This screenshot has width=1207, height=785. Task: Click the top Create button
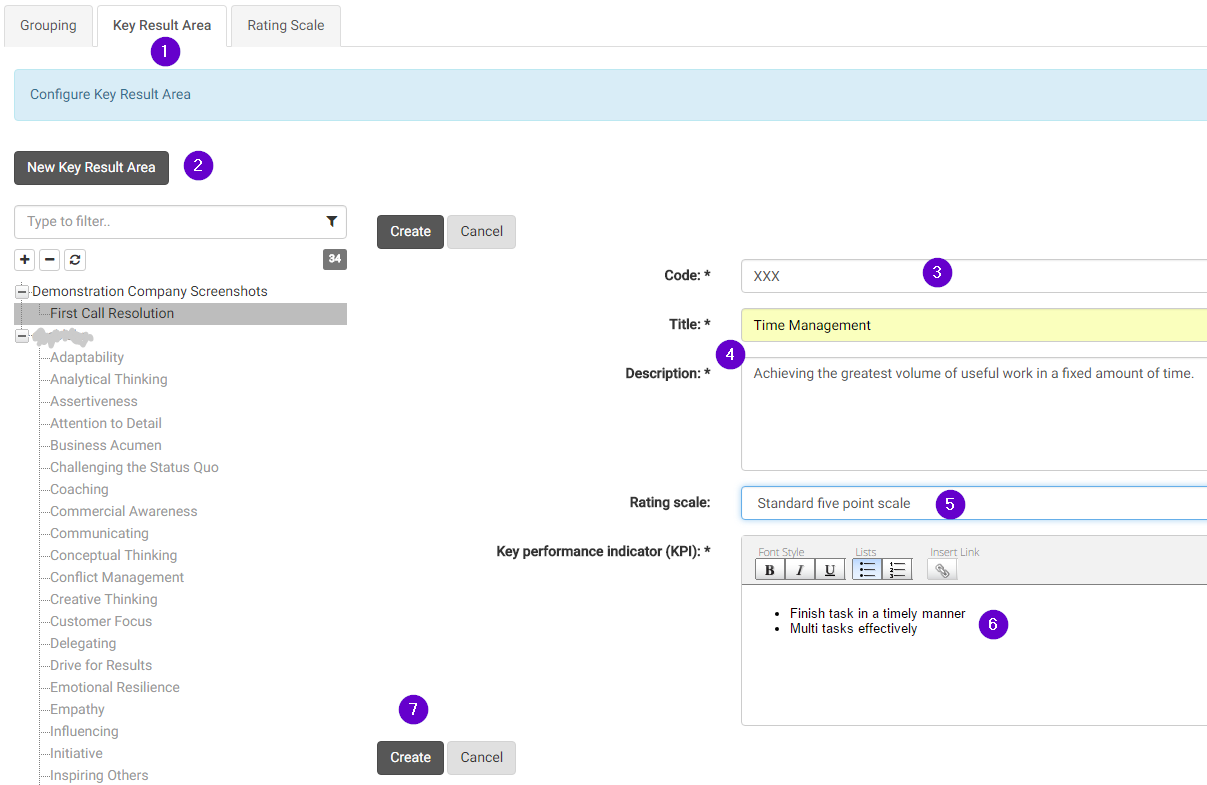pos(410,232)
